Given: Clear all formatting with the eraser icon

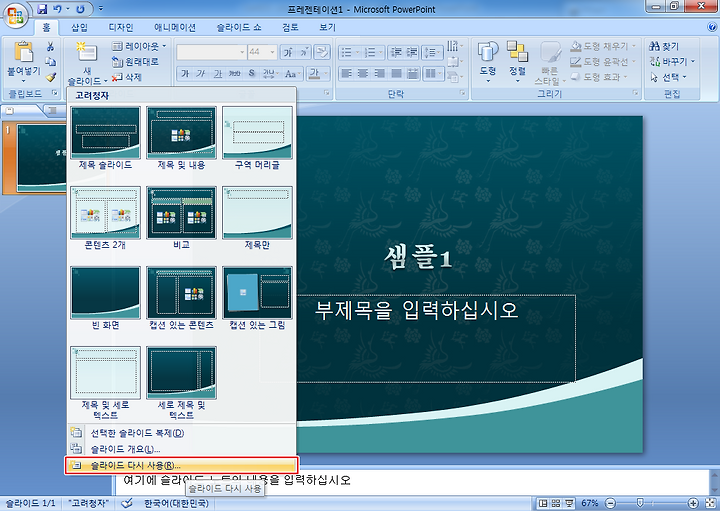Looking at the screenshot, I should tap(322, 52).
